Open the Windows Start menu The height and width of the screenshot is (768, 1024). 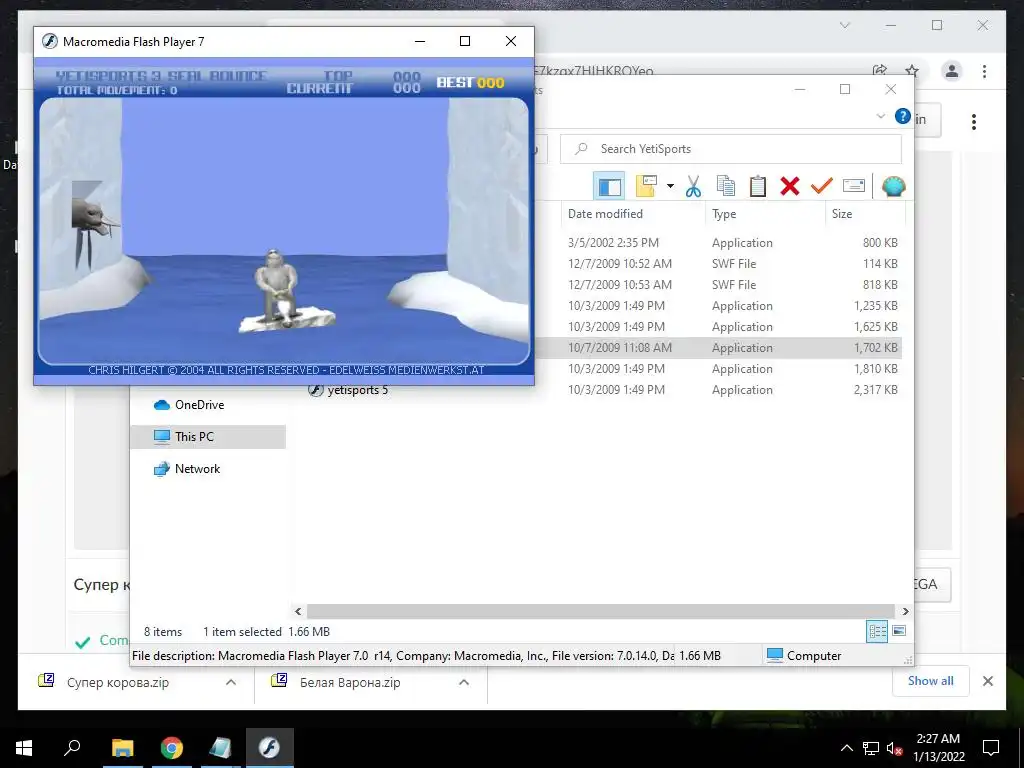pyautogui.click(x=24, y=748)
